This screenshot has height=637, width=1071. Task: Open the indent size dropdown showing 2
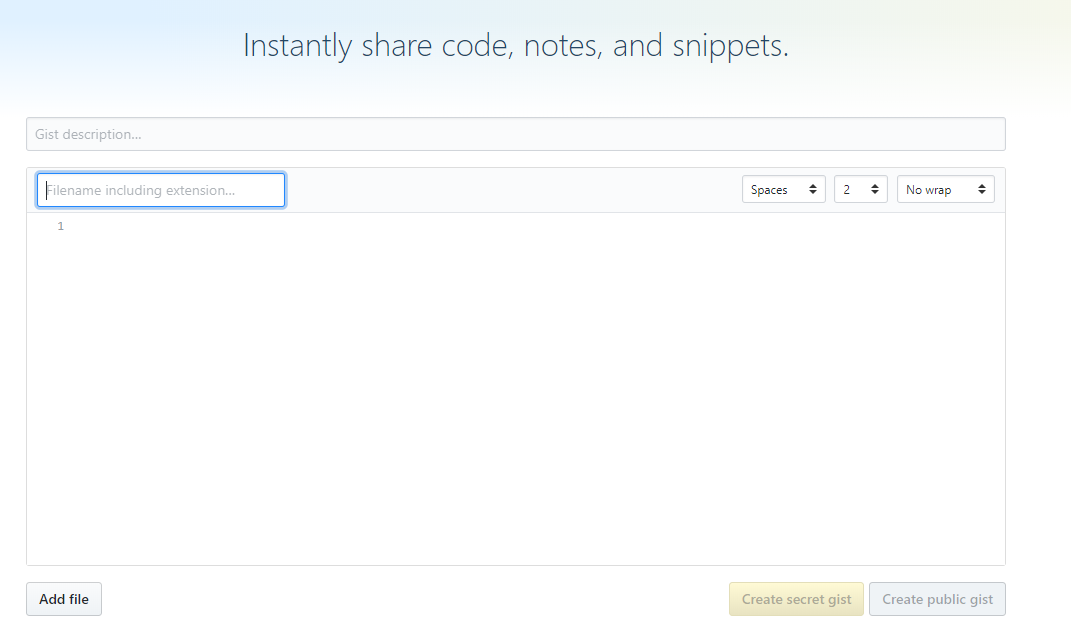tap(861, 189)
